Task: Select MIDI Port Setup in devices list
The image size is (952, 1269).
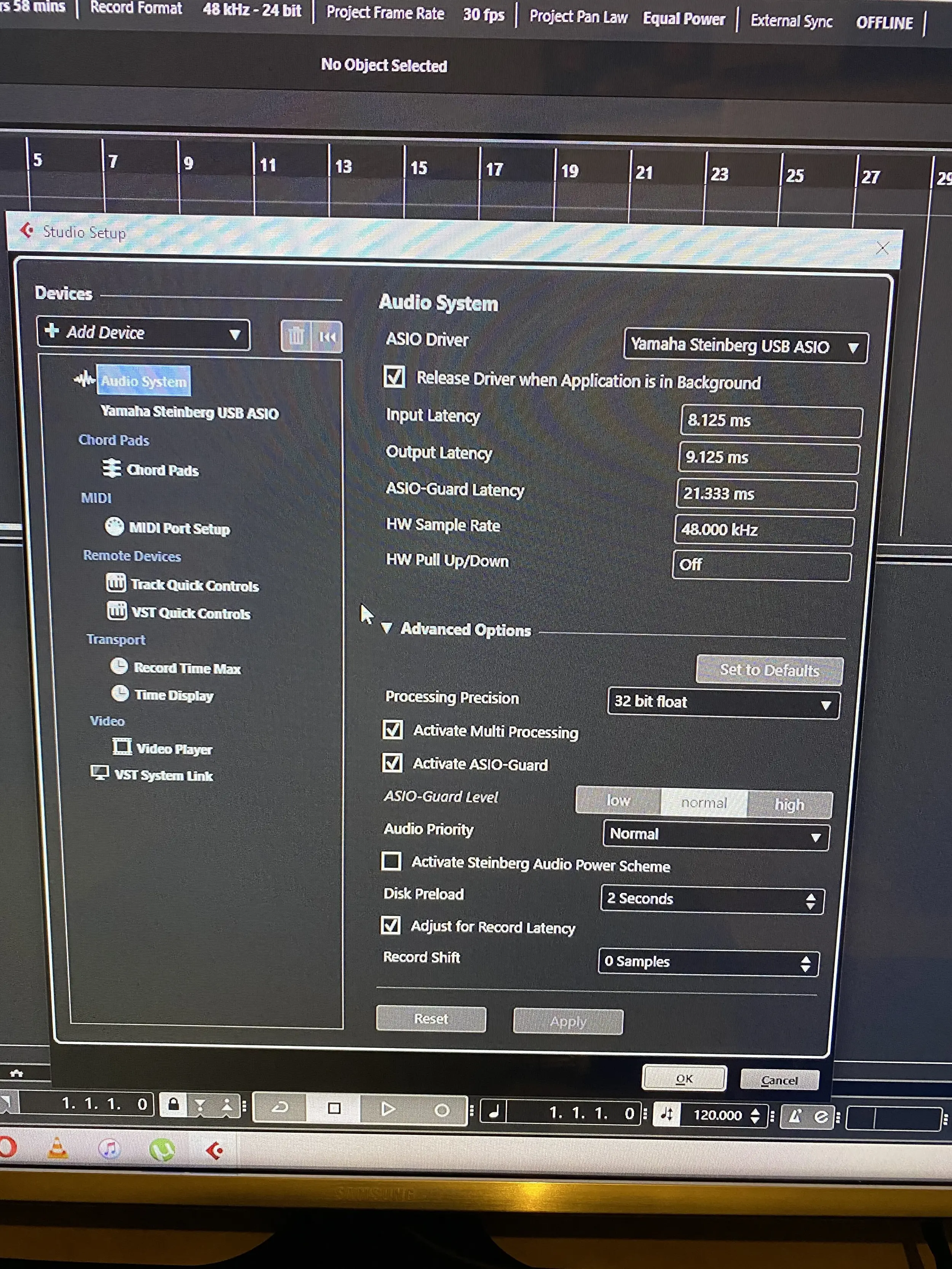Action: (x=179, y=528)
